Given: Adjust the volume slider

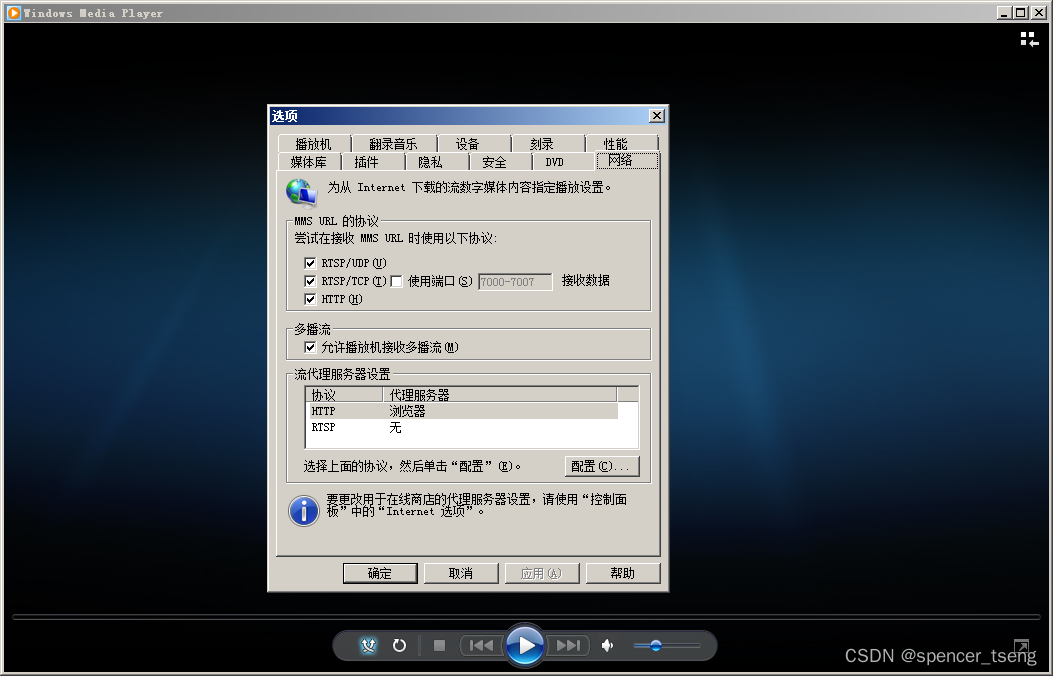Looking at the screenshot, I should pos(655,645).
